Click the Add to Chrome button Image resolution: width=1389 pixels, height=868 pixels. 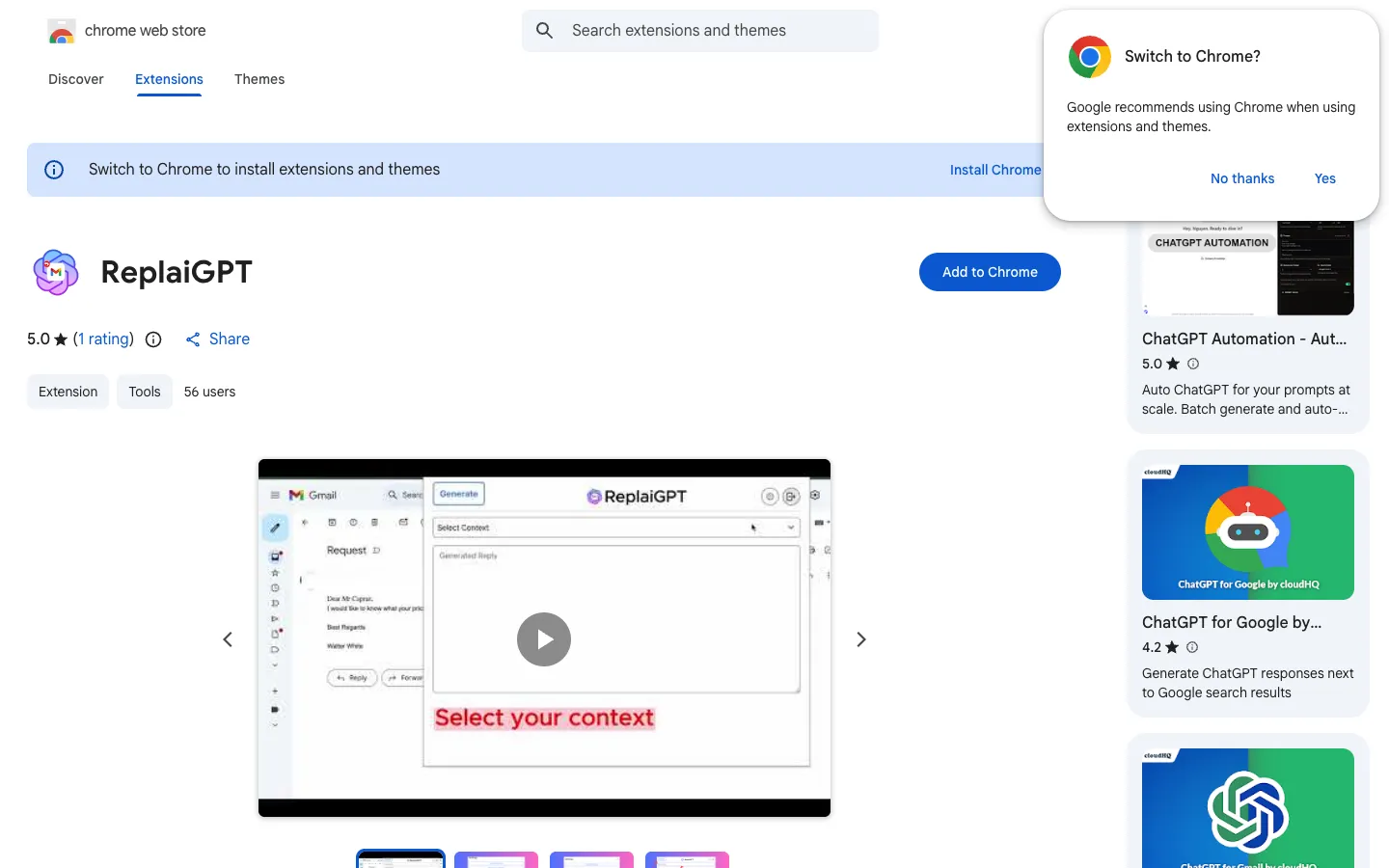[990, 272]
